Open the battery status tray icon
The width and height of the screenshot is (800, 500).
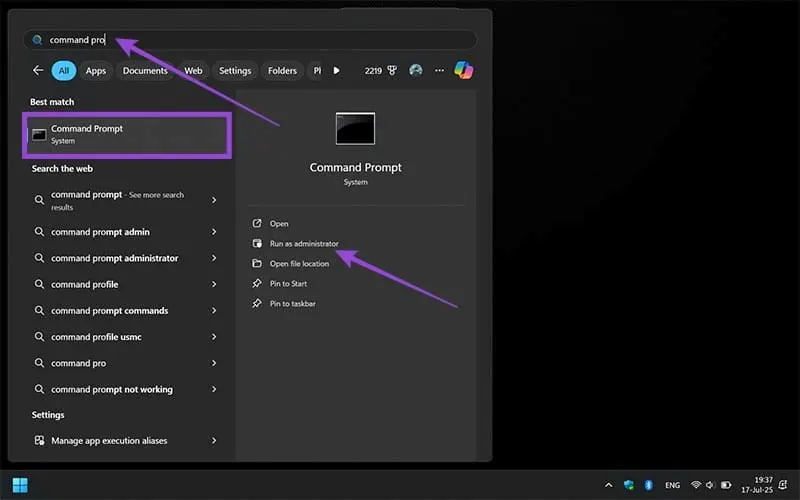[726, 485]
